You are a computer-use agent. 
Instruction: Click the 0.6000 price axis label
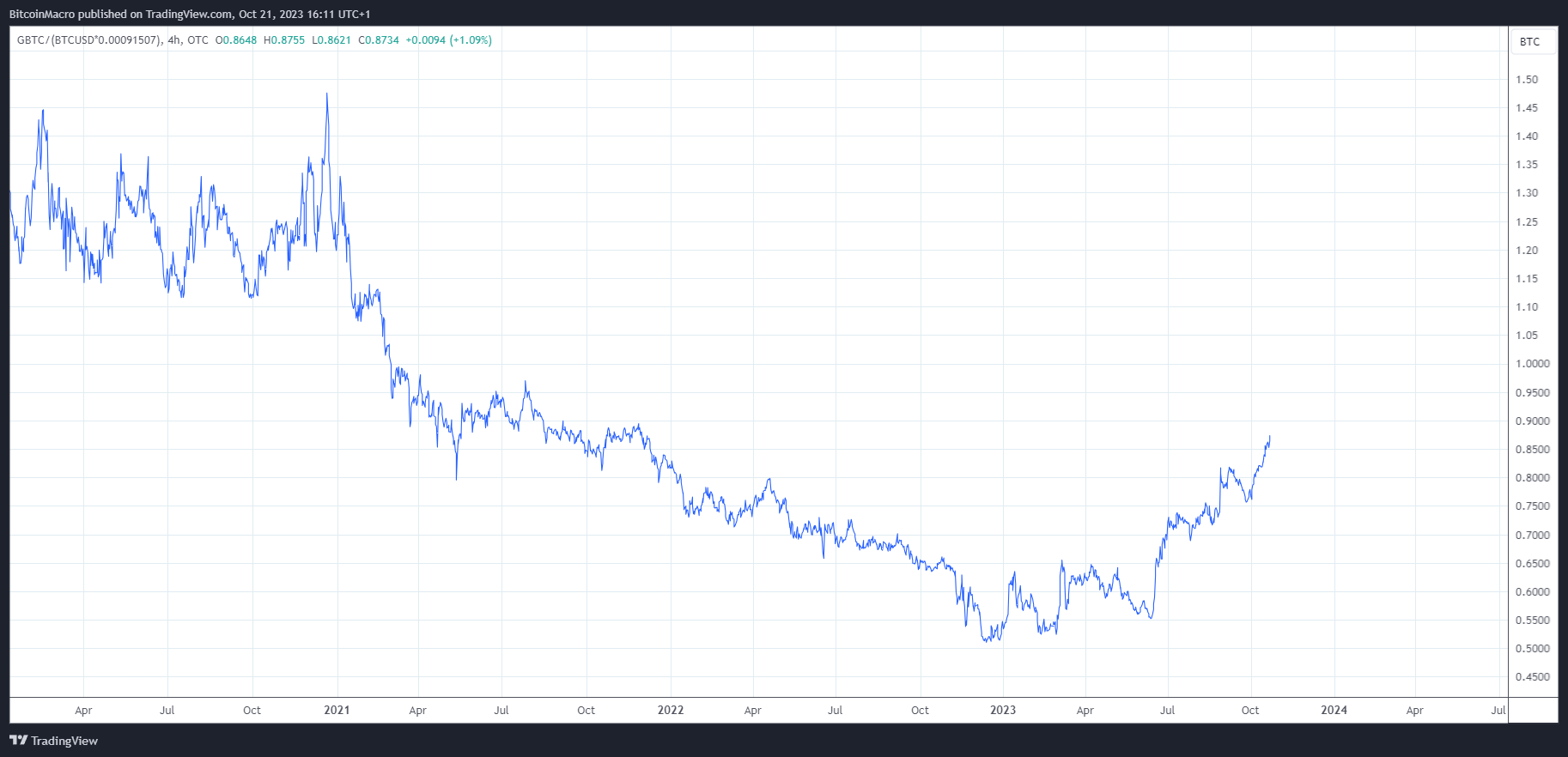(1533, 592)
